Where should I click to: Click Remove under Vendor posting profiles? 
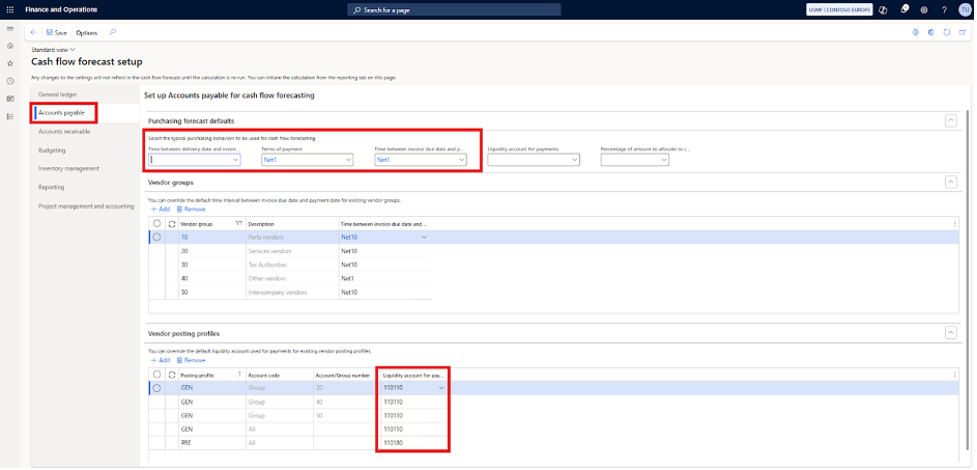[191, 360]
